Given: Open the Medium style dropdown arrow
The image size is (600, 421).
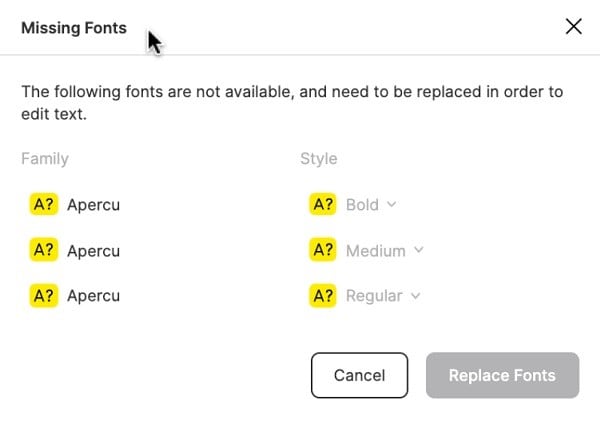Looking at the screenshot, I should [418, 250].
